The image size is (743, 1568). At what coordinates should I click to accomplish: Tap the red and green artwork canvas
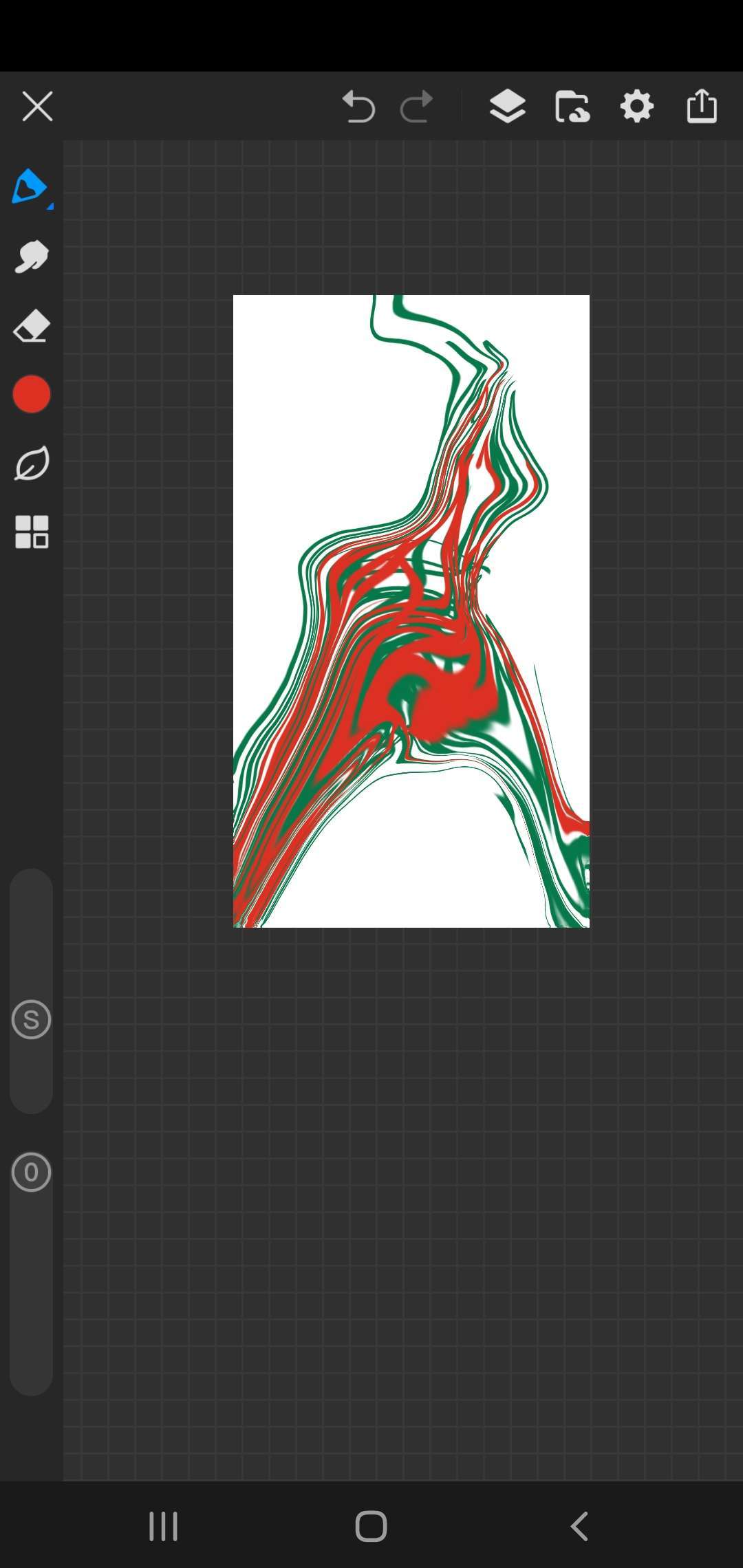pyautogui.click(x=411, y=611)
